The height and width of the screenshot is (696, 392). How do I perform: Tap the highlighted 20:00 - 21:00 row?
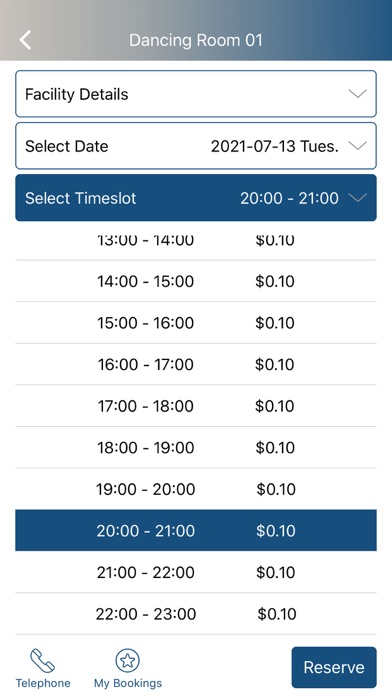[x=196, y=530]
